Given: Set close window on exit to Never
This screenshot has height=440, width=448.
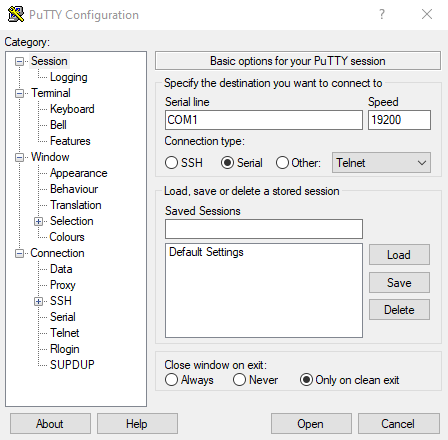Looking at the screenshot, I should point(240,380).
